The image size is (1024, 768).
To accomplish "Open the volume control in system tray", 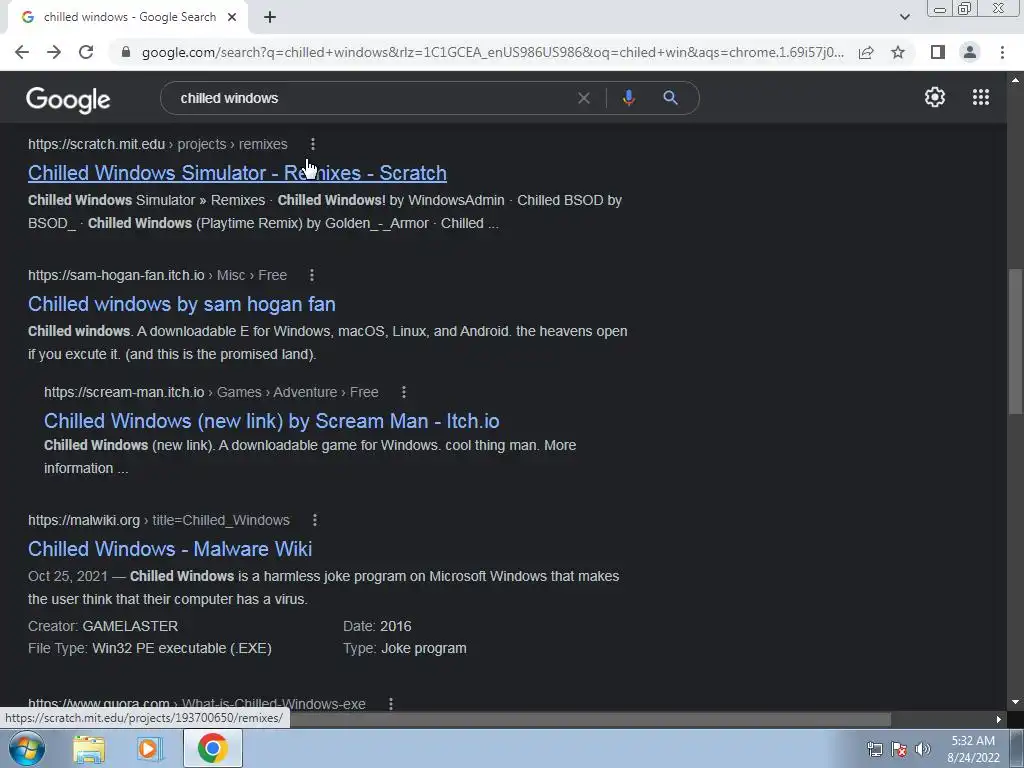I will coord(923,749).
